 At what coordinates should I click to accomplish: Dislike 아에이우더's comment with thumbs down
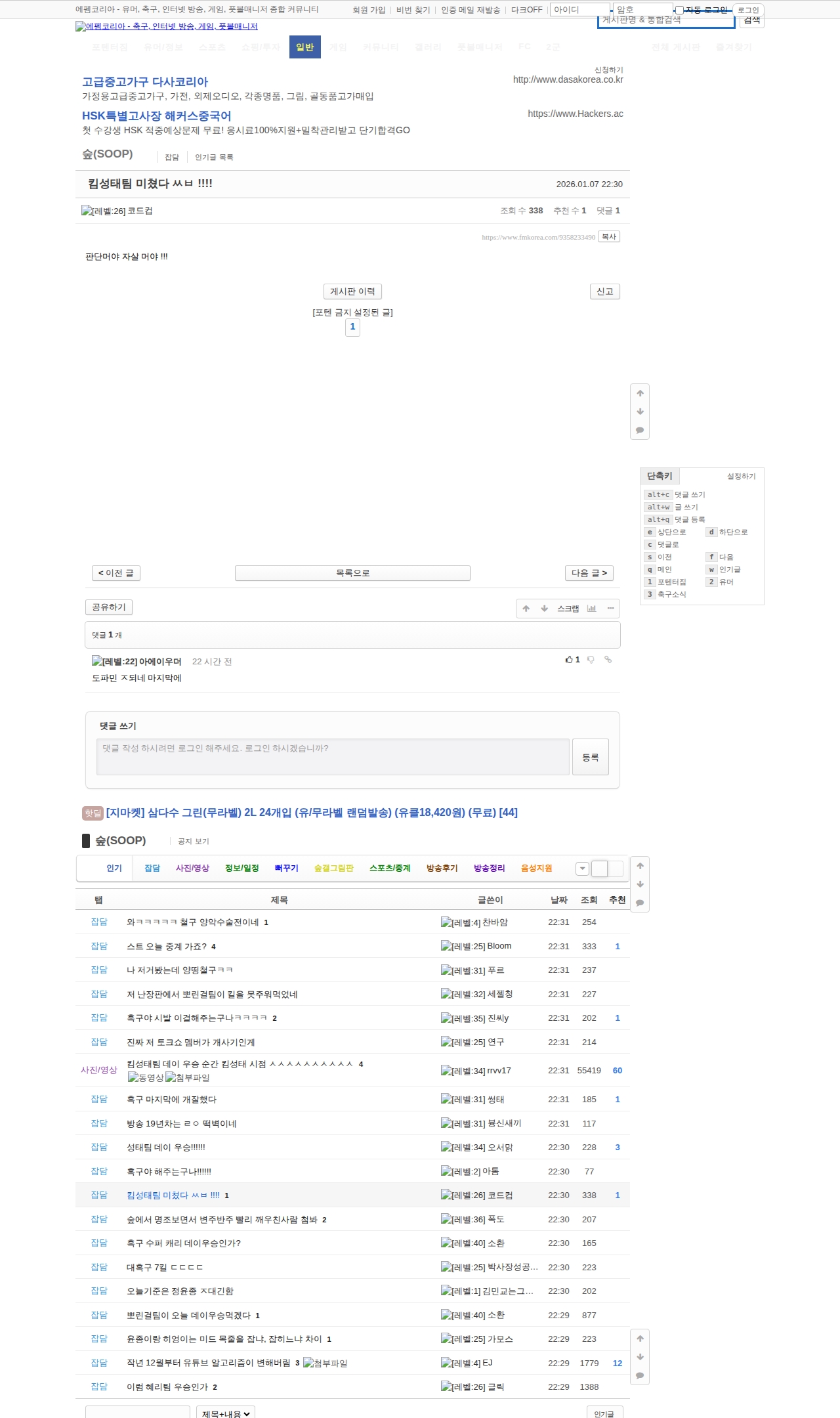[591, 660]
